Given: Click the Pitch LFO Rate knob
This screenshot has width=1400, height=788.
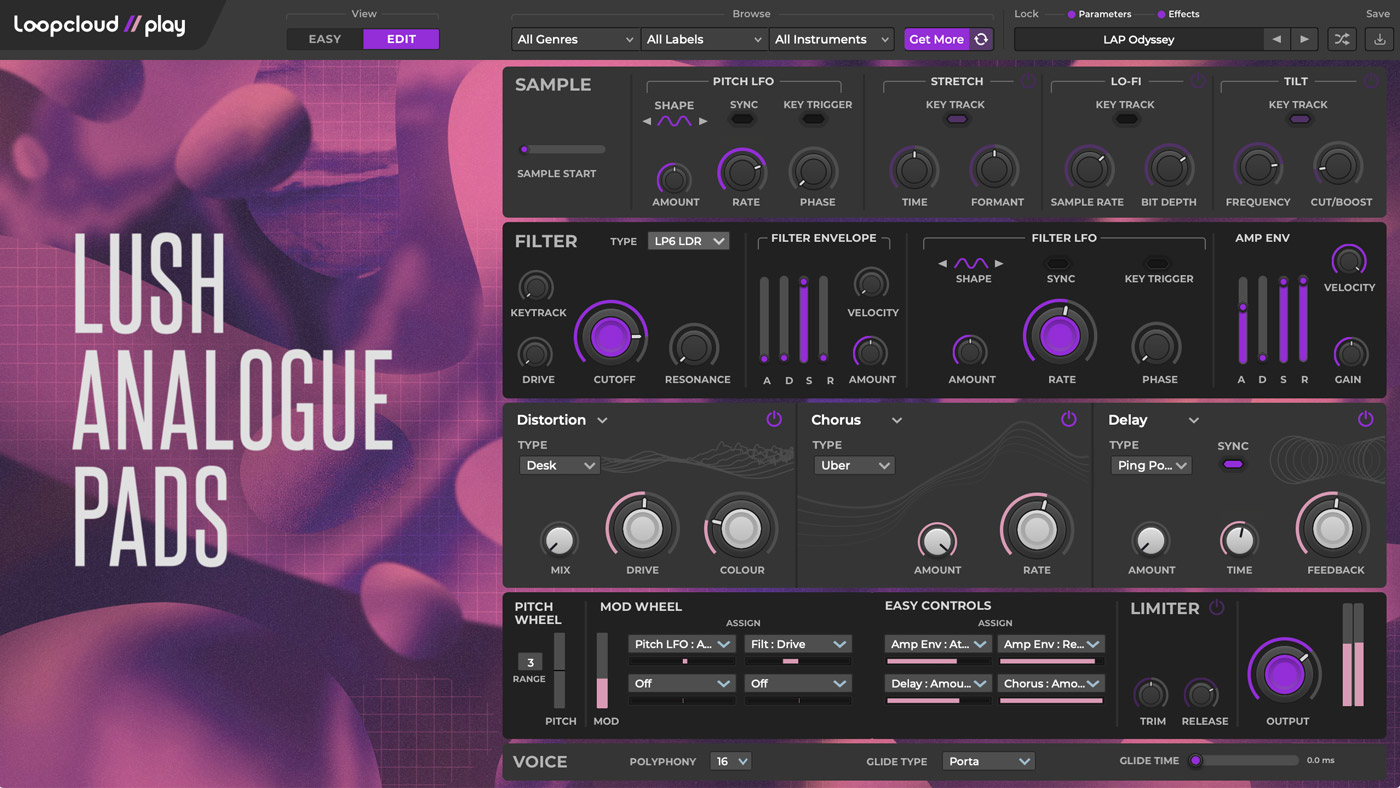Looking at the screenshot, I should 743,172.
